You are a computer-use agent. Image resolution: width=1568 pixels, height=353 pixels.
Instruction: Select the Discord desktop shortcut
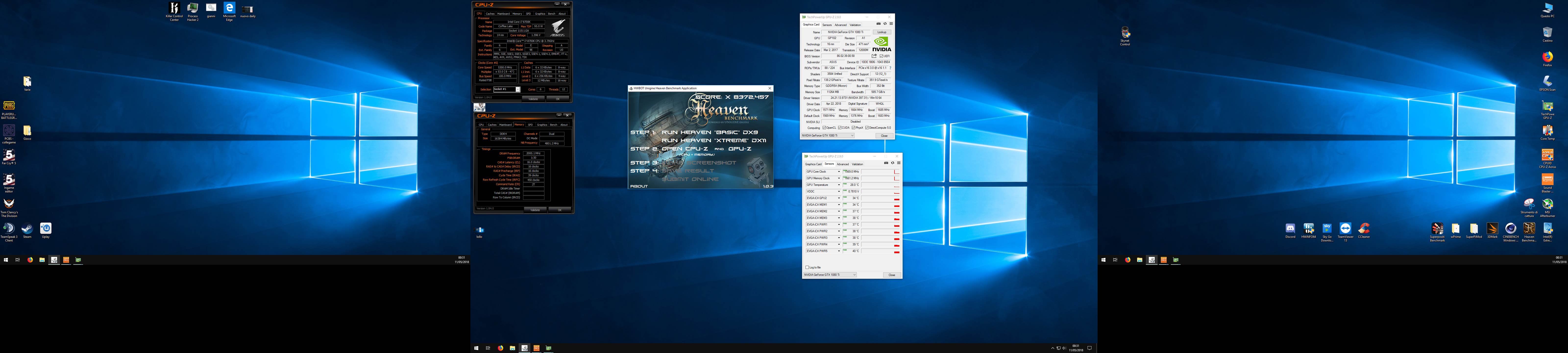[x=1290, y=231]
